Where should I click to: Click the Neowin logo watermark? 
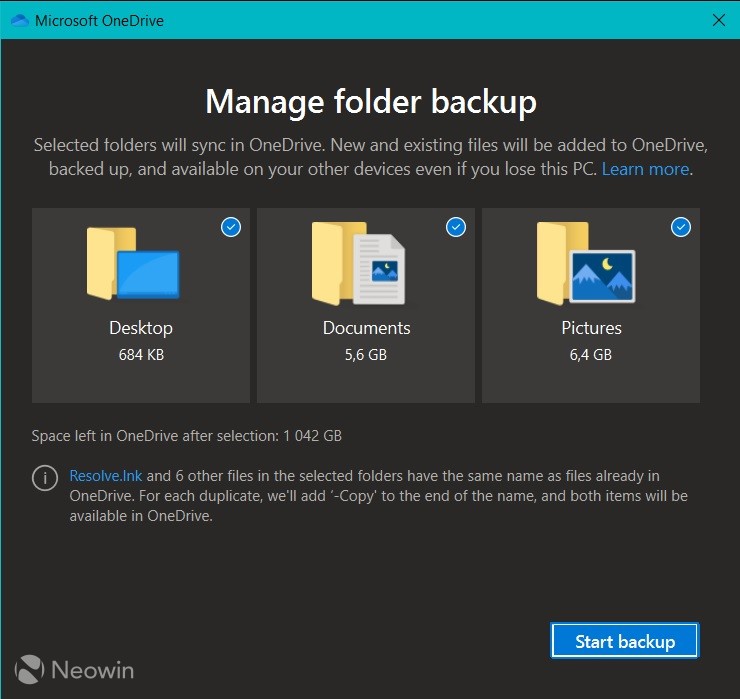[75, 669]
